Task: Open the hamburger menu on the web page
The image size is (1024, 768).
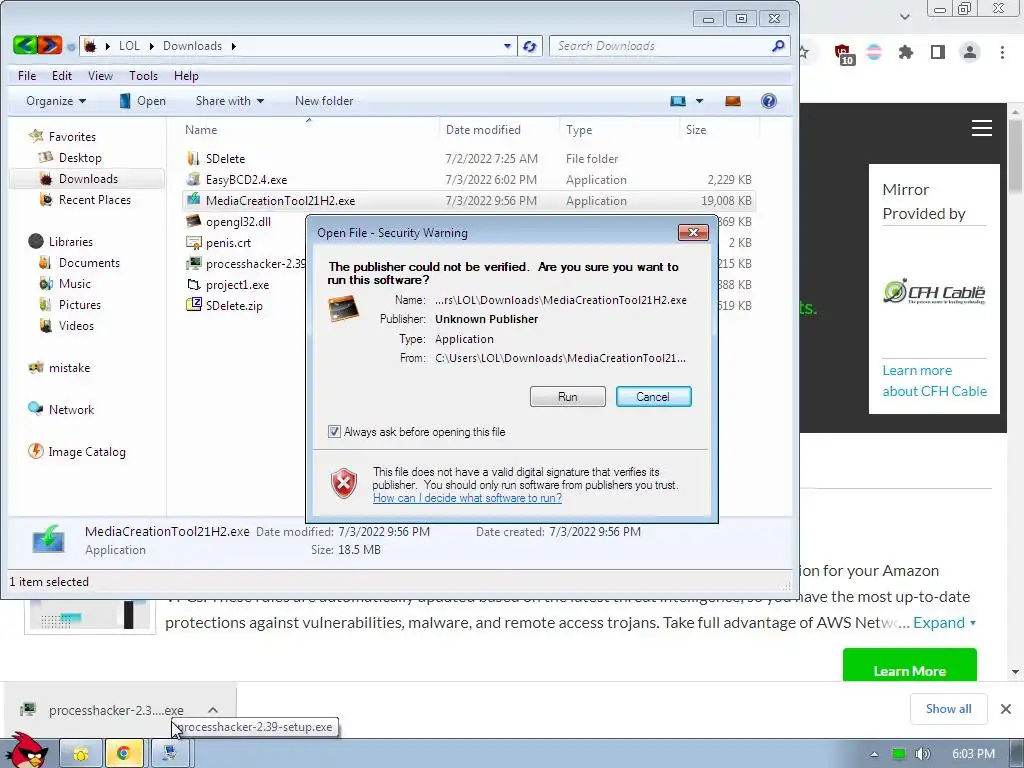Action: coord(982,128)
